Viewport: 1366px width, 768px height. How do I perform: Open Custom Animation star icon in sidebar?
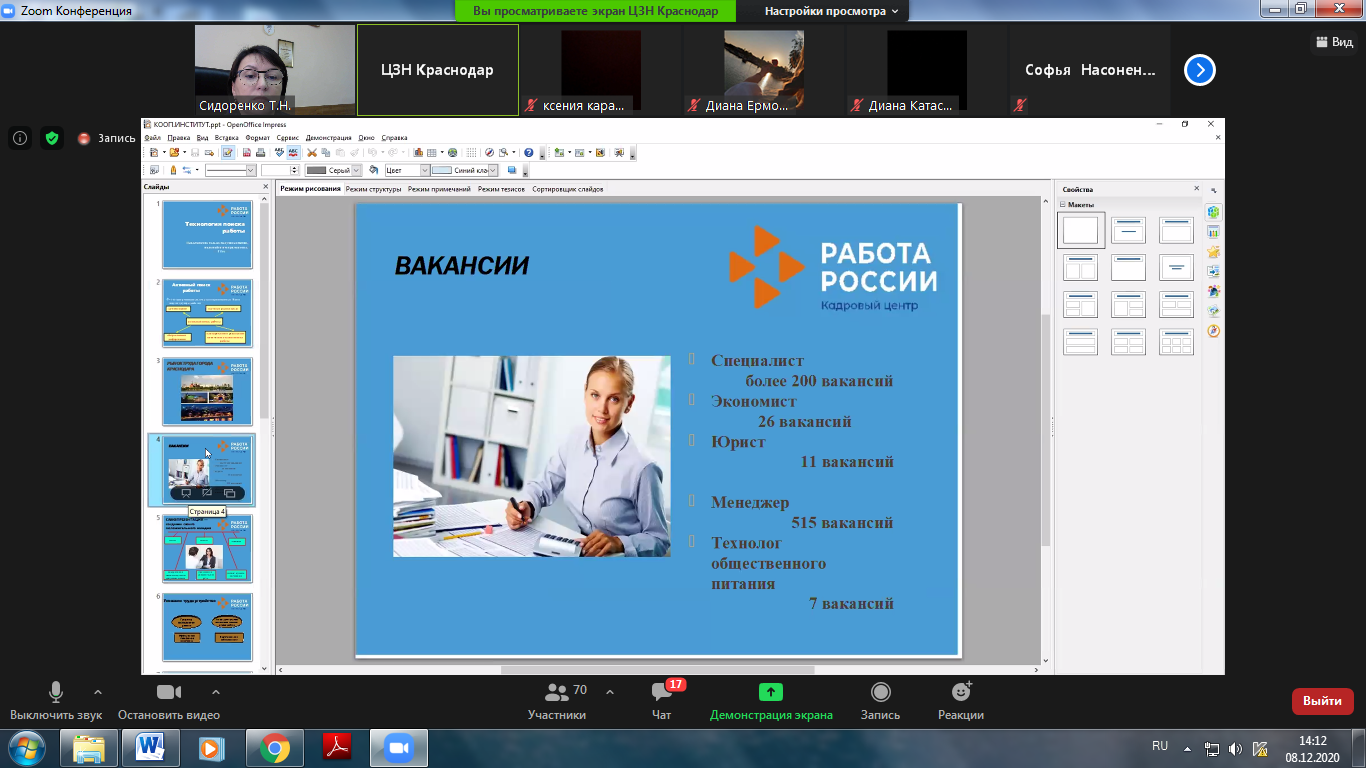point(1214,252)
